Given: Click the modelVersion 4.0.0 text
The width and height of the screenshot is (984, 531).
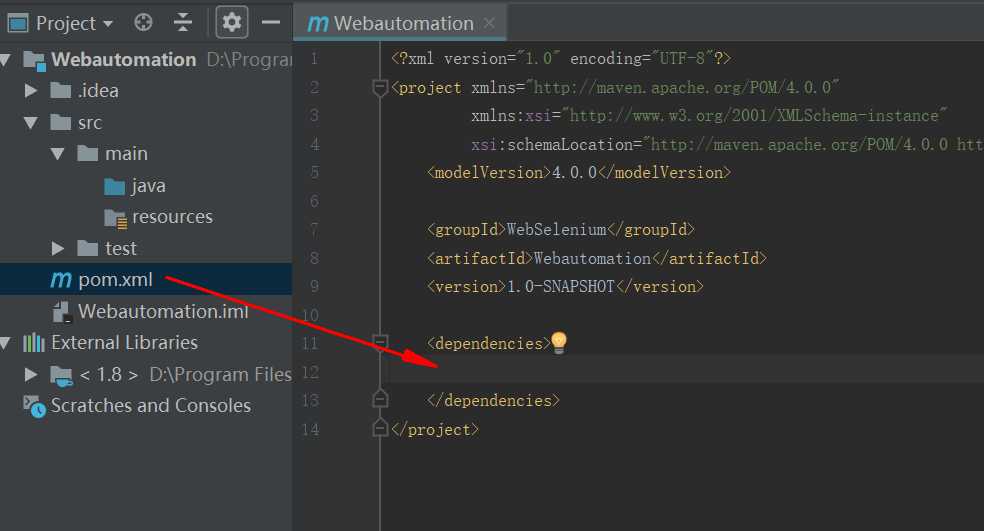Looking at the screenshot, I should [x=574, y=173].
